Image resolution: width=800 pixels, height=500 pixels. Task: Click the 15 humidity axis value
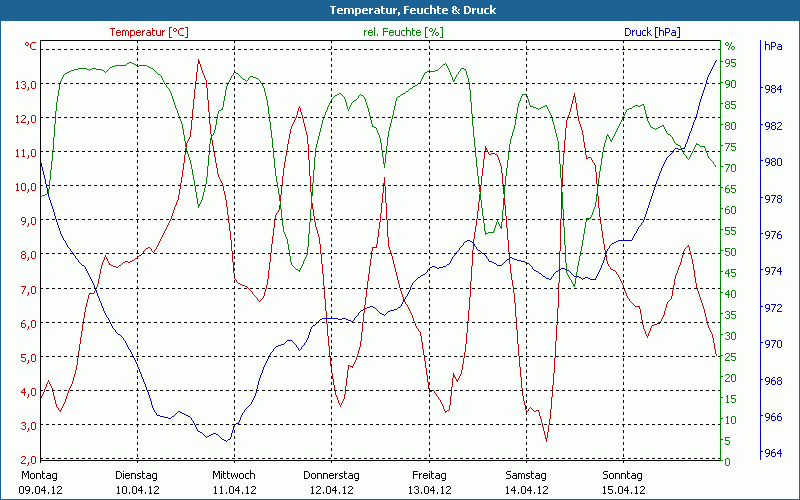coord(731,399)
